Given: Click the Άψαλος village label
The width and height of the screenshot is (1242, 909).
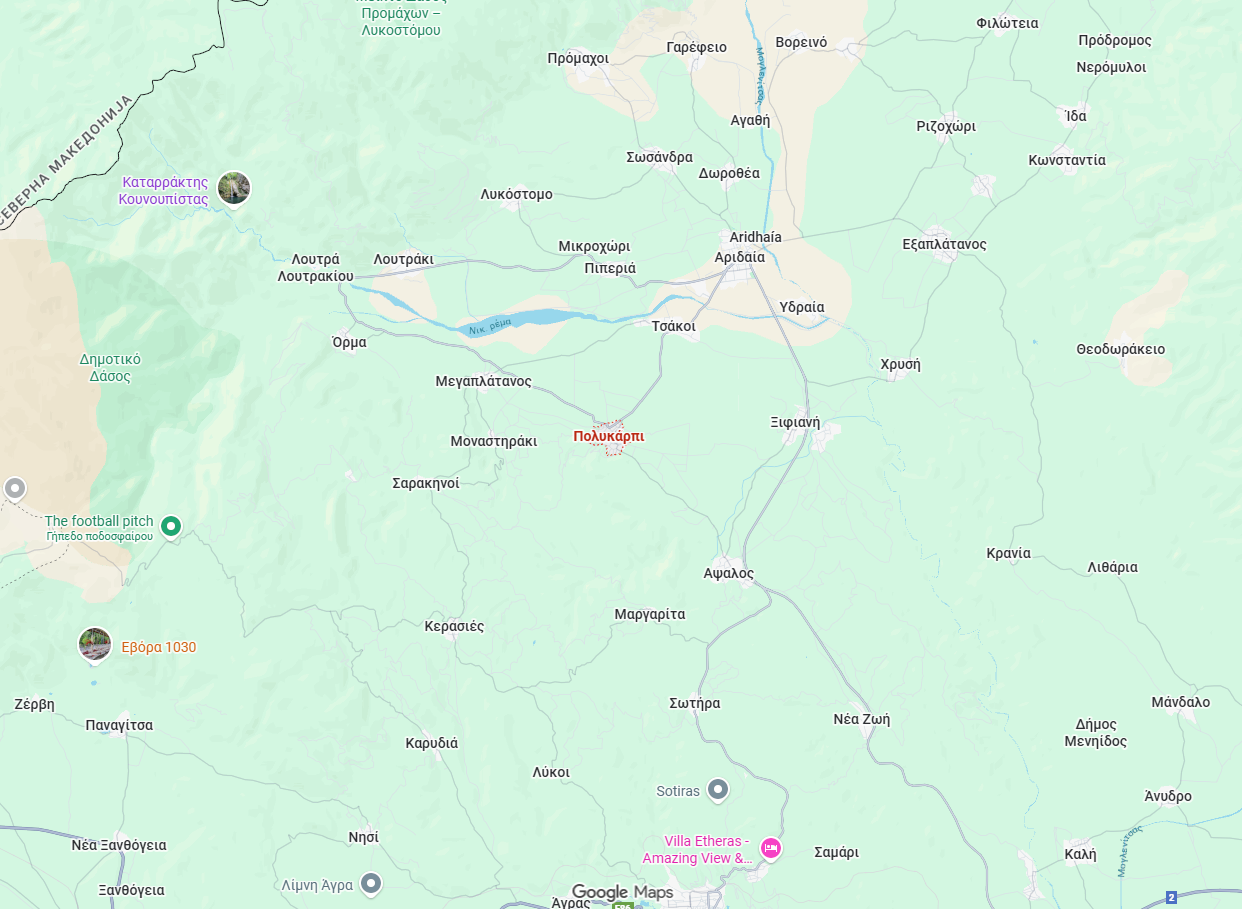Looking at the screenshot, I should pos(728,573).
